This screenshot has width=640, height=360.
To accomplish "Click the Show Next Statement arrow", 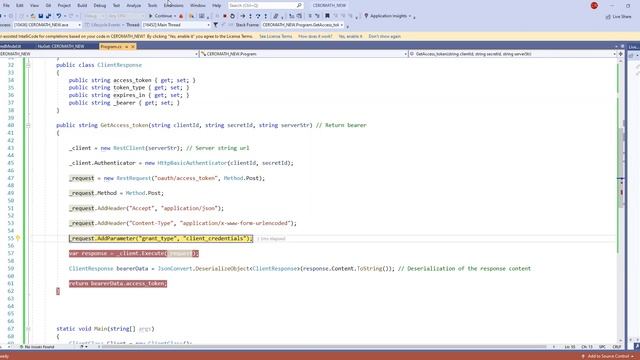I will tap(243, 16).
